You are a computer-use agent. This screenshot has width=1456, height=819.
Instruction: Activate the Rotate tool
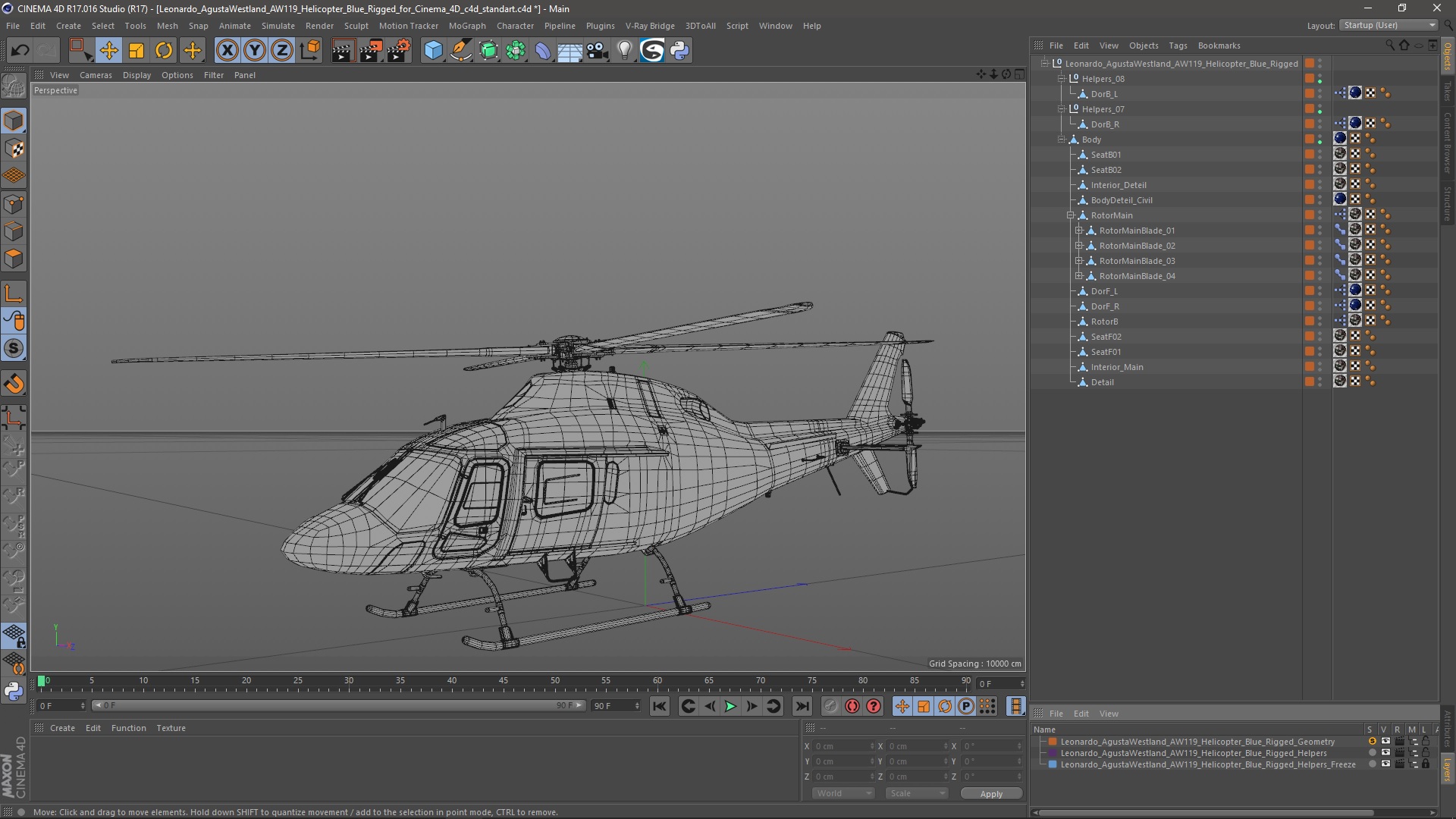click(x=164, y=51)
